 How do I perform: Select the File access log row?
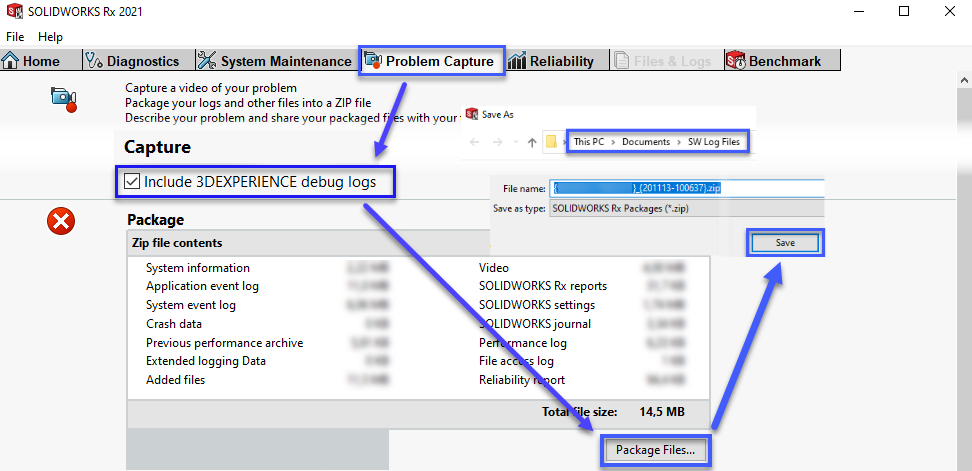pyautogui.click(x=516, y=361)
